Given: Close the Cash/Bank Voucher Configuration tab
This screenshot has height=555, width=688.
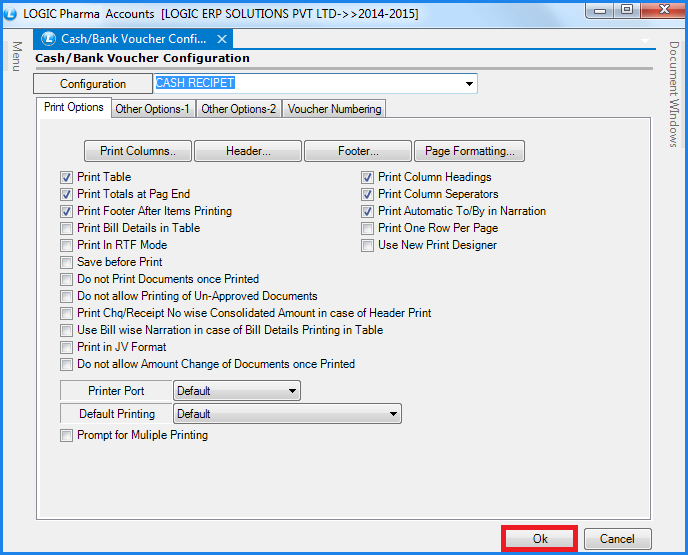Looking at the screenshot, I should pyautogui.click(x=222, y=39).
